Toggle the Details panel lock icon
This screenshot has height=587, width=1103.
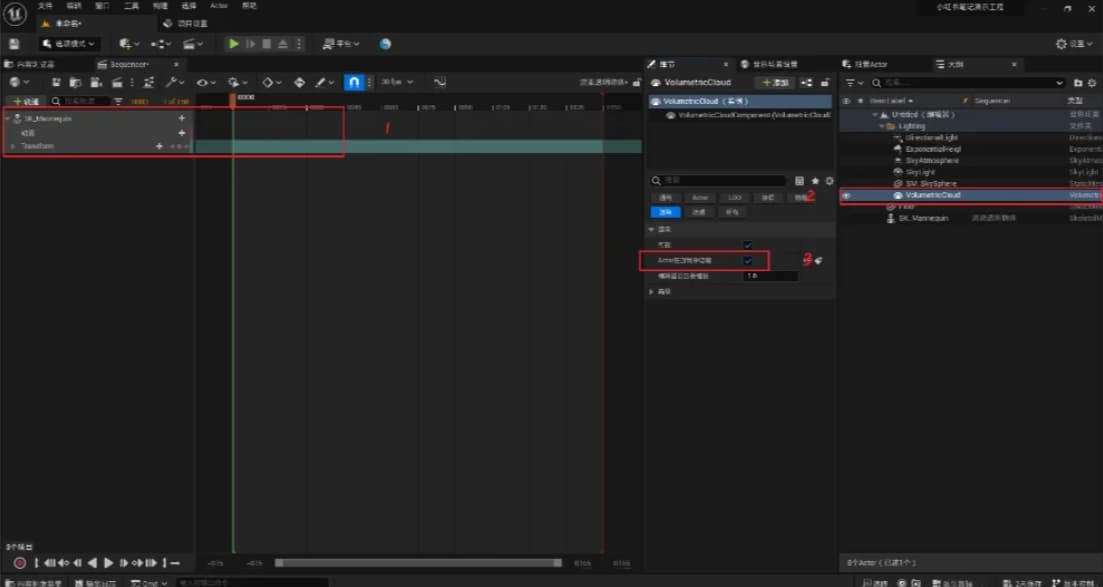tap(825, 82)
